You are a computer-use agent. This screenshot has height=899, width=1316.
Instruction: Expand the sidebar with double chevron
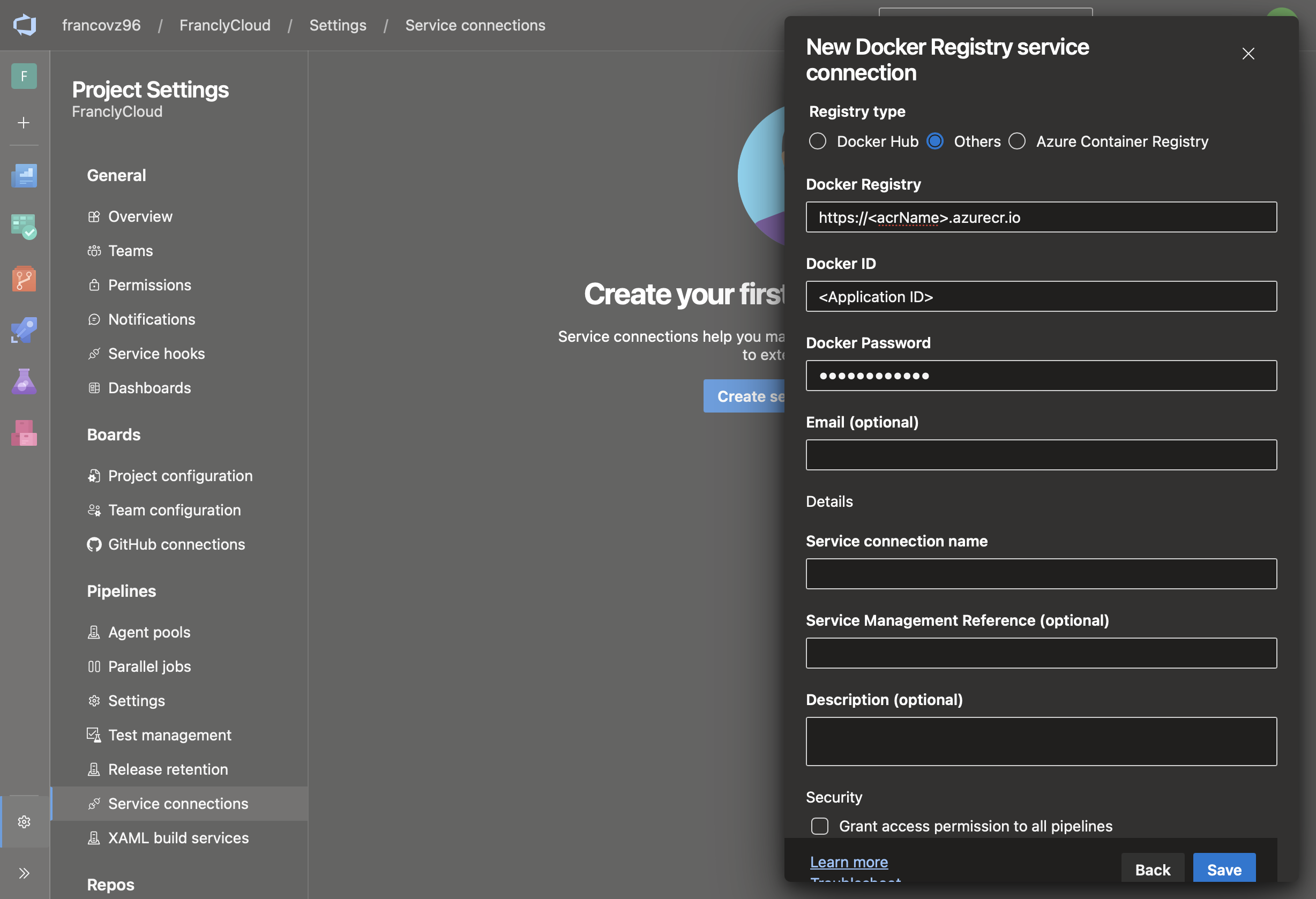tap(24, 873)
